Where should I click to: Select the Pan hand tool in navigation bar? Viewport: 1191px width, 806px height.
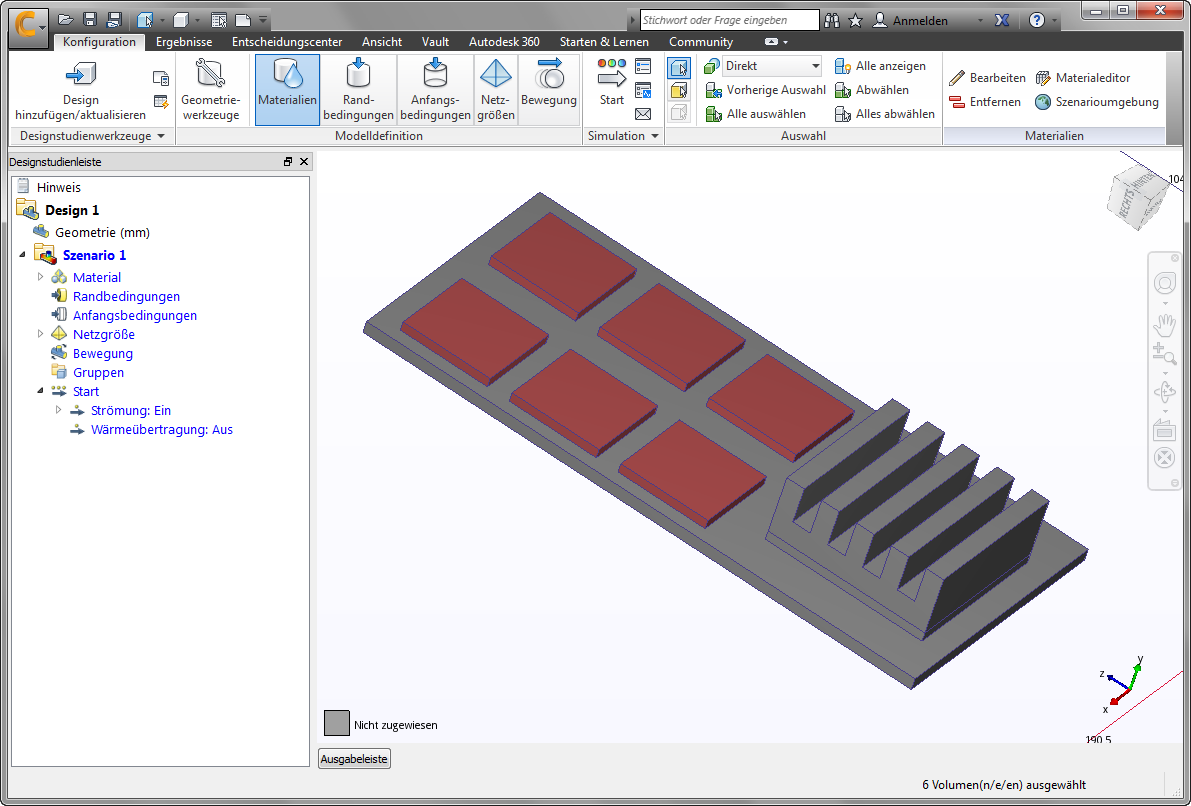pos(1164,326)
